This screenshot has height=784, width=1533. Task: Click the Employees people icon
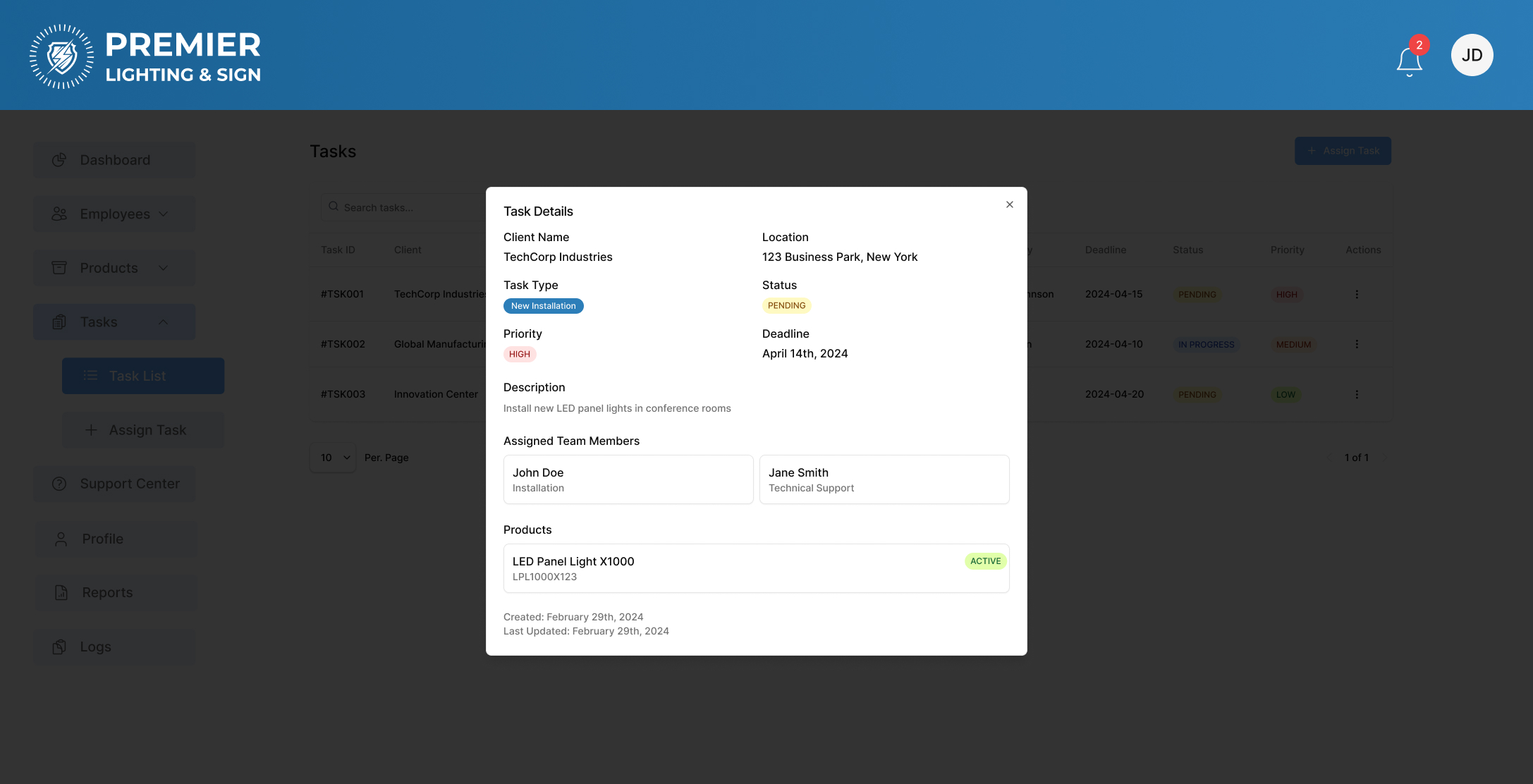click(x=59, y=214)
